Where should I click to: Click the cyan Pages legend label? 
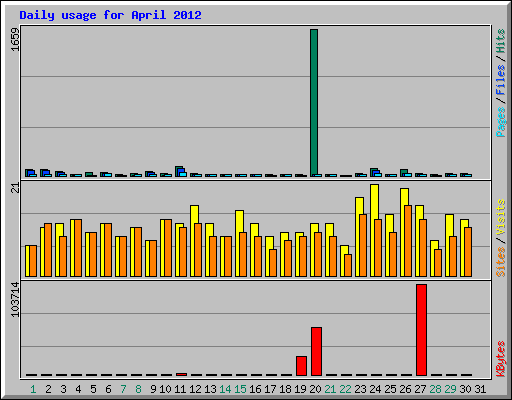click(x=500, y=121)
